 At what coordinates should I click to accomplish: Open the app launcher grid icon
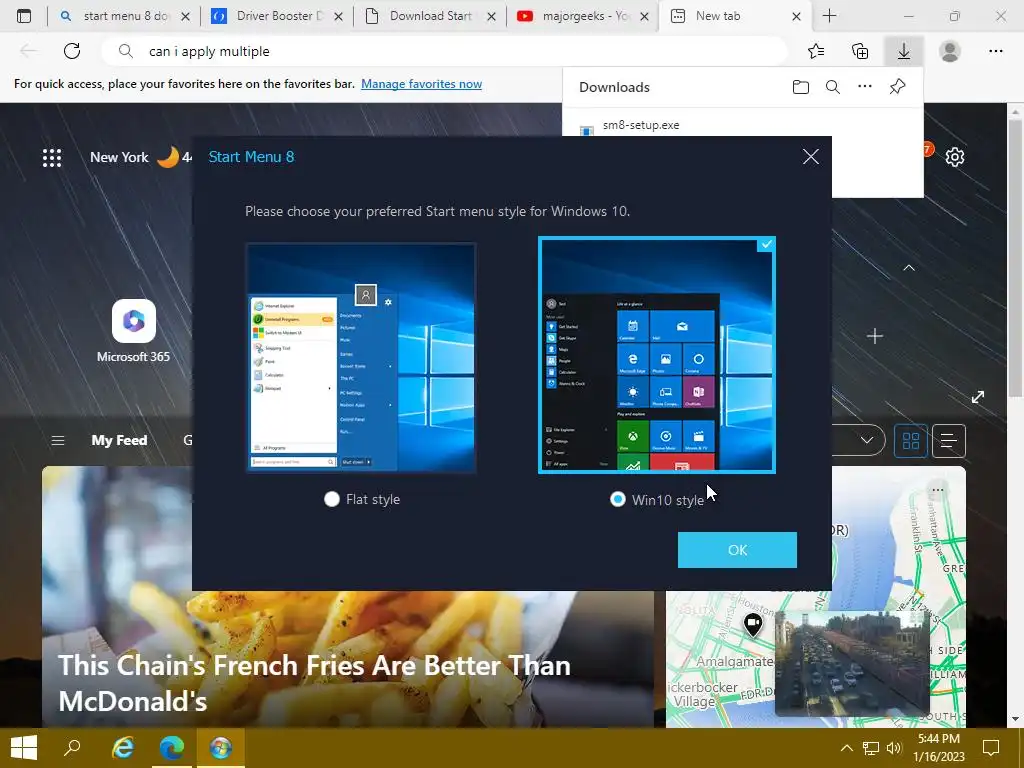tap(52, 157)
